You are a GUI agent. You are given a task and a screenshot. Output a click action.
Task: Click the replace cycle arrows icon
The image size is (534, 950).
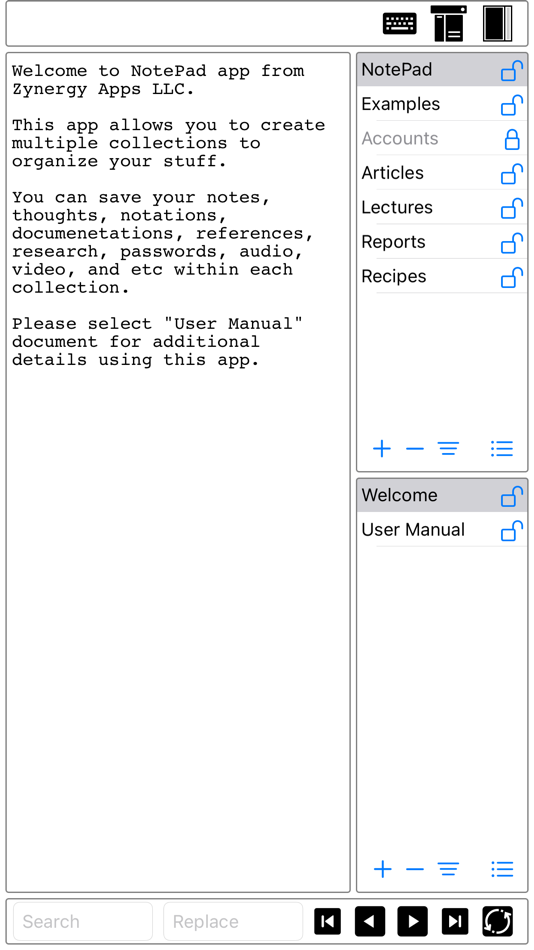click(x=498, y=922)
